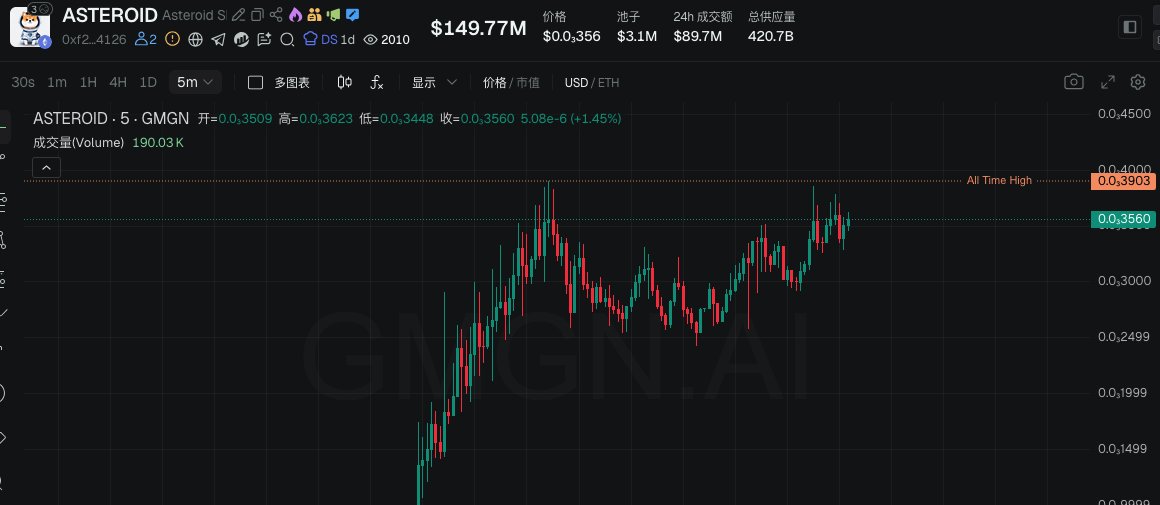The image size is (1160, 505).
Task: Copy token name using the copy icon
Action: (257, 15)
